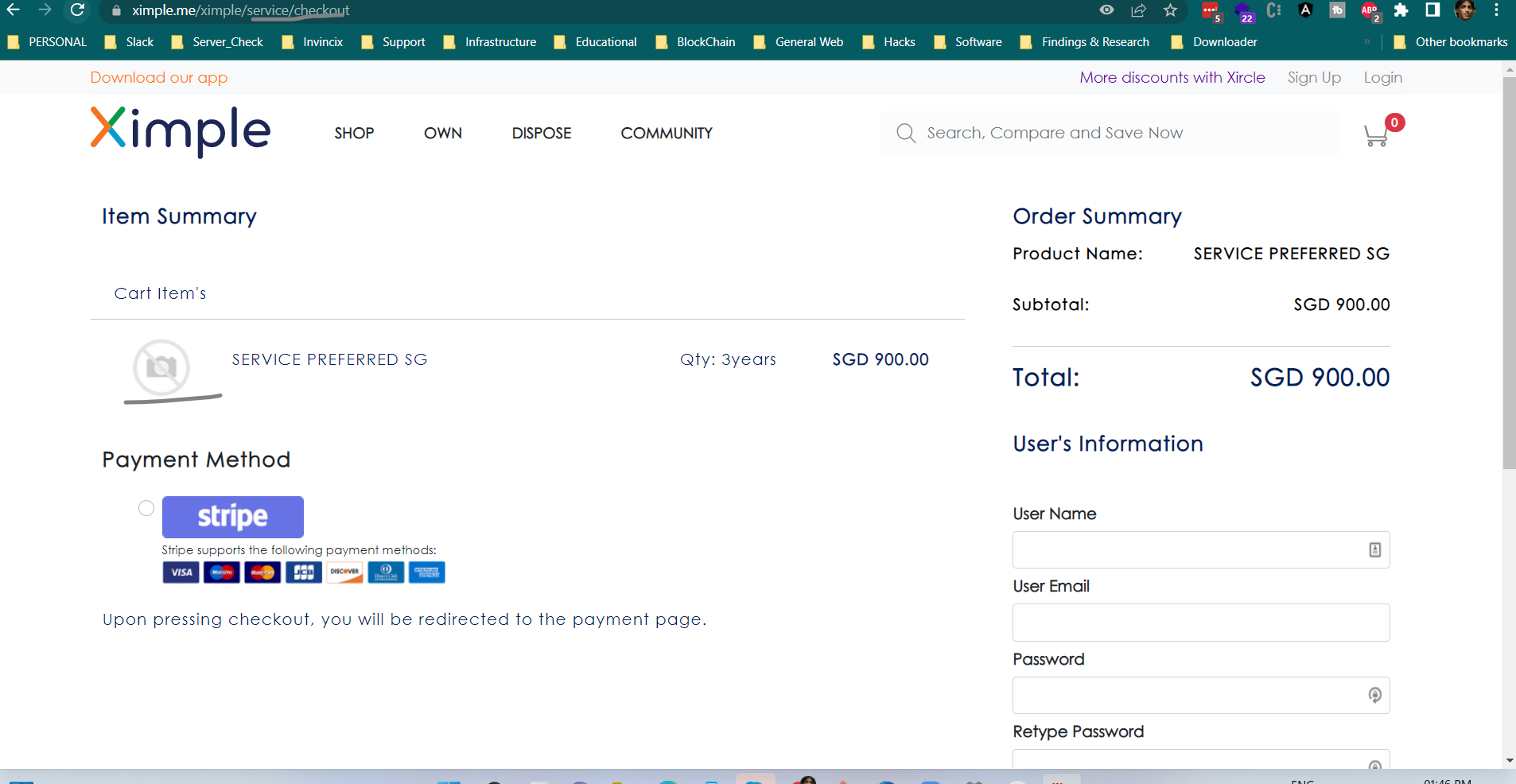Viewport: 1516px width, 784px height.
Task: Open the Other bookmarks folder
Action: click(x=1451, y=42)
